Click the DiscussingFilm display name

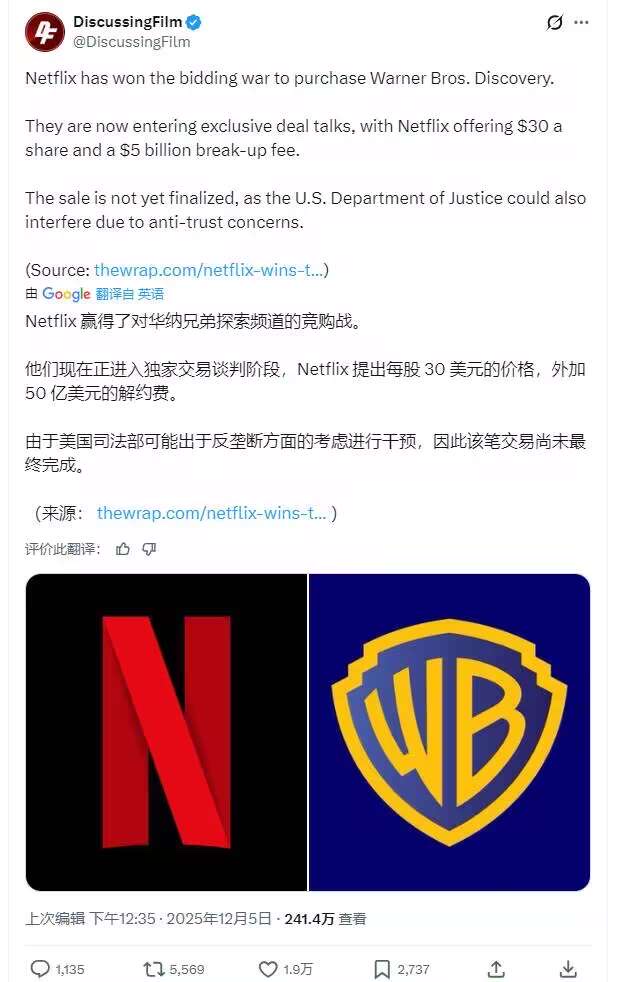tap(128, 22)
